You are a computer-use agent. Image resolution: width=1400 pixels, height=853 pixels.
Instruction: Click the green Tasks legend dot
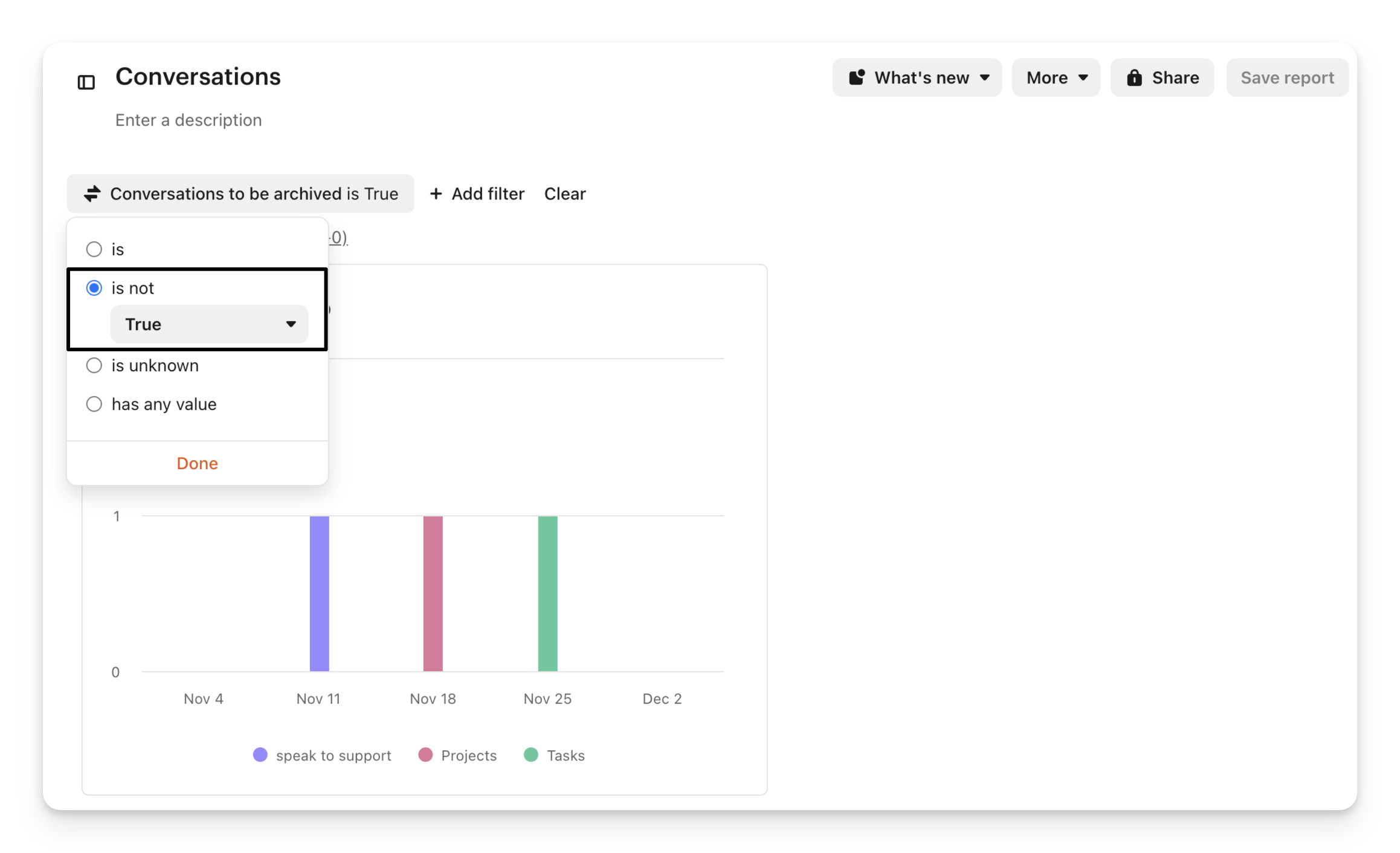tap(531, 754)
